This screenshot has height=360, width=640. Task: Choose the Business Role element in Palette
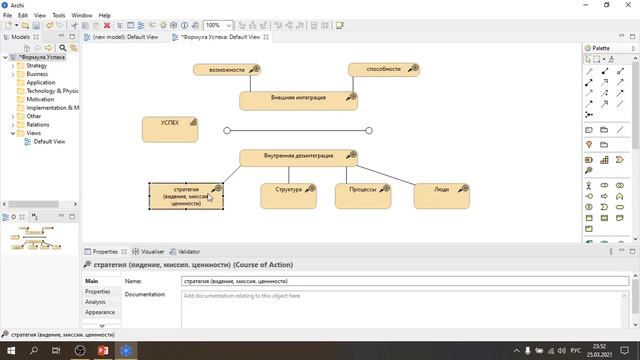click(x=604, y=185)
